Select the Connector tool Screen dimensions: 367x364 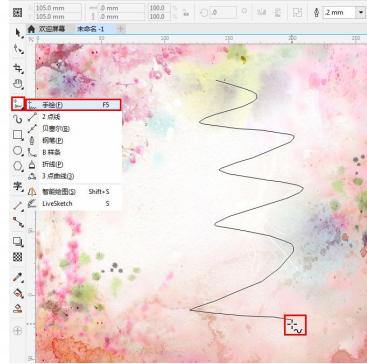point(18,222)
